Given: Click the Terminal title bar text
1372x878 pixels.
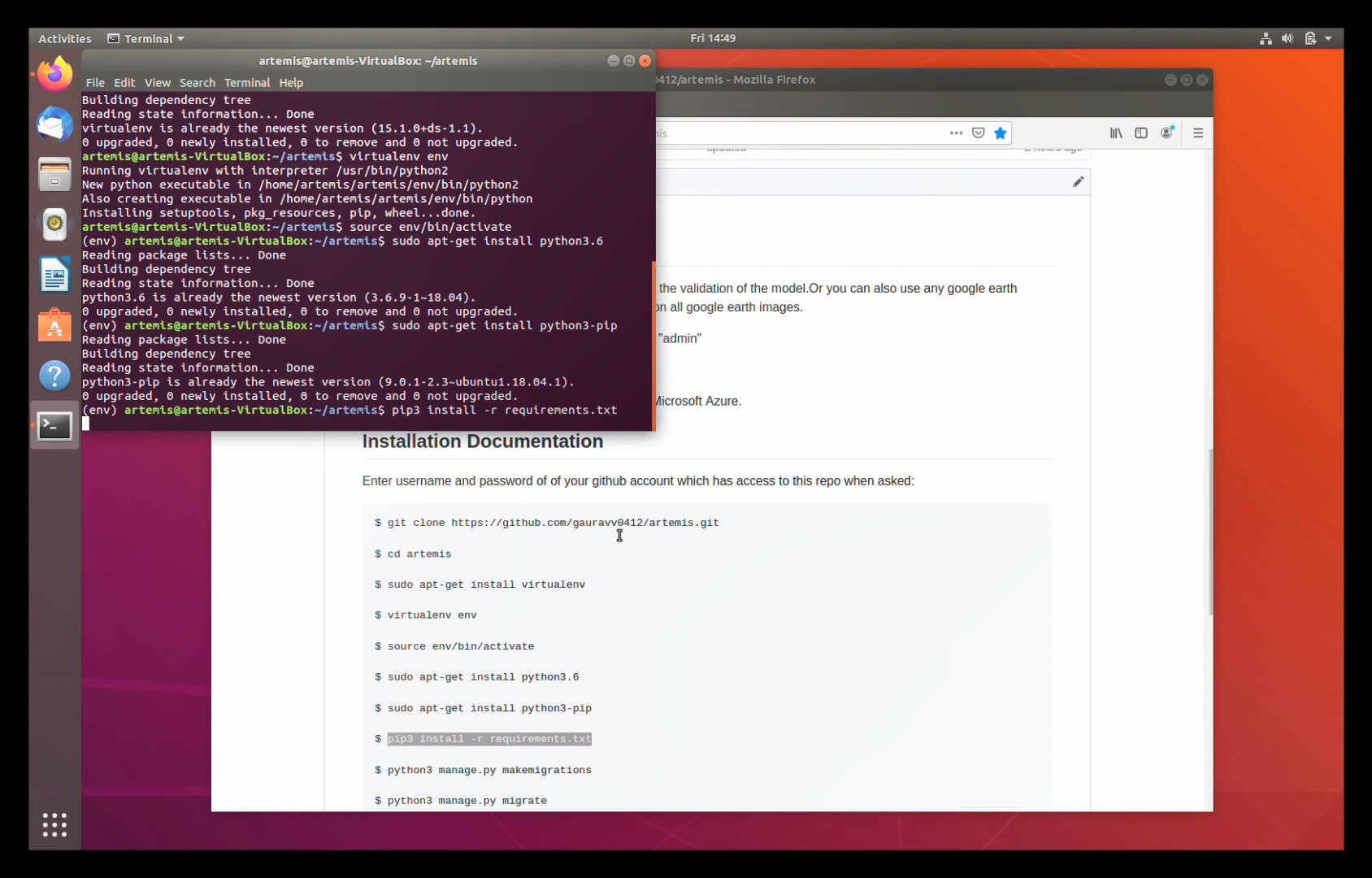Looking at the screenshot, I should 367,61.
